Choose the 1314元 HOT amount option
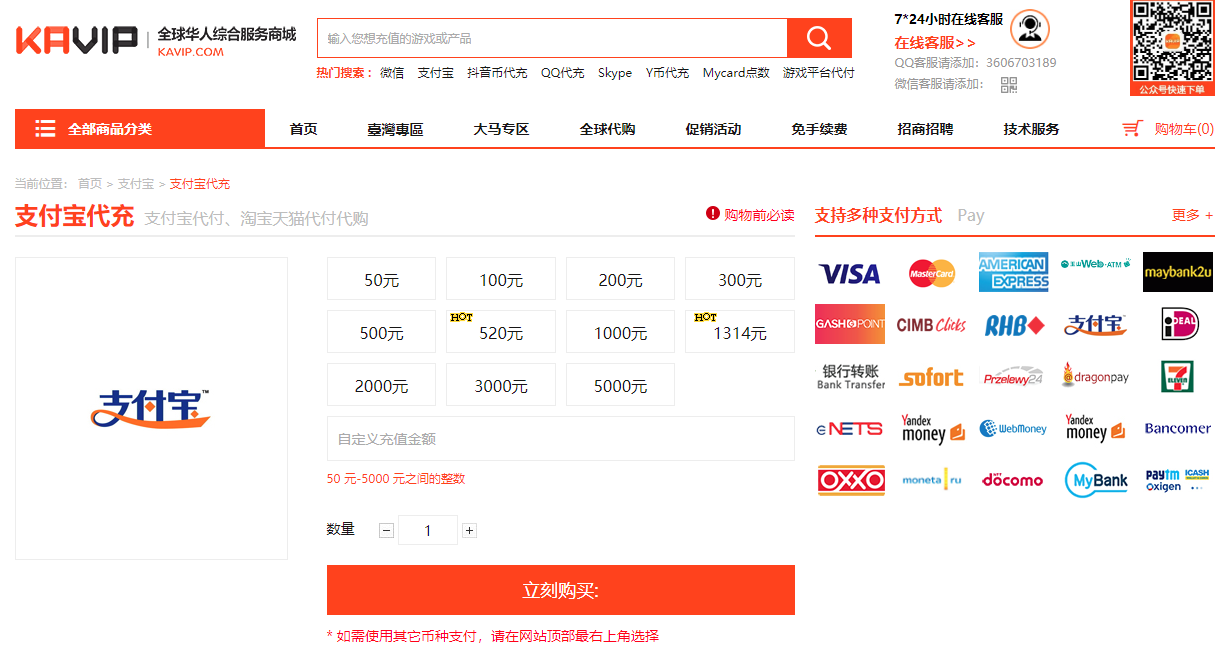The image size is (1230, 648). coord(740,332)
